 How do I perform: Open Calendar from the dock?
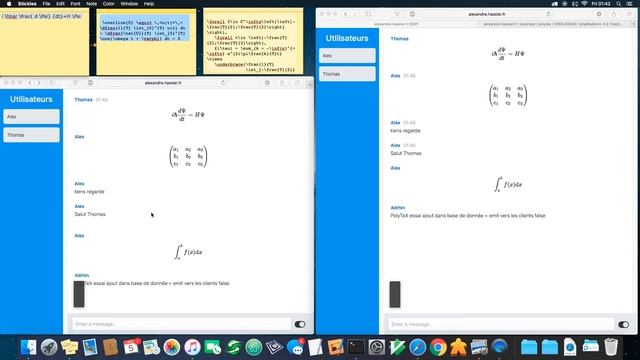pos(131,347)
